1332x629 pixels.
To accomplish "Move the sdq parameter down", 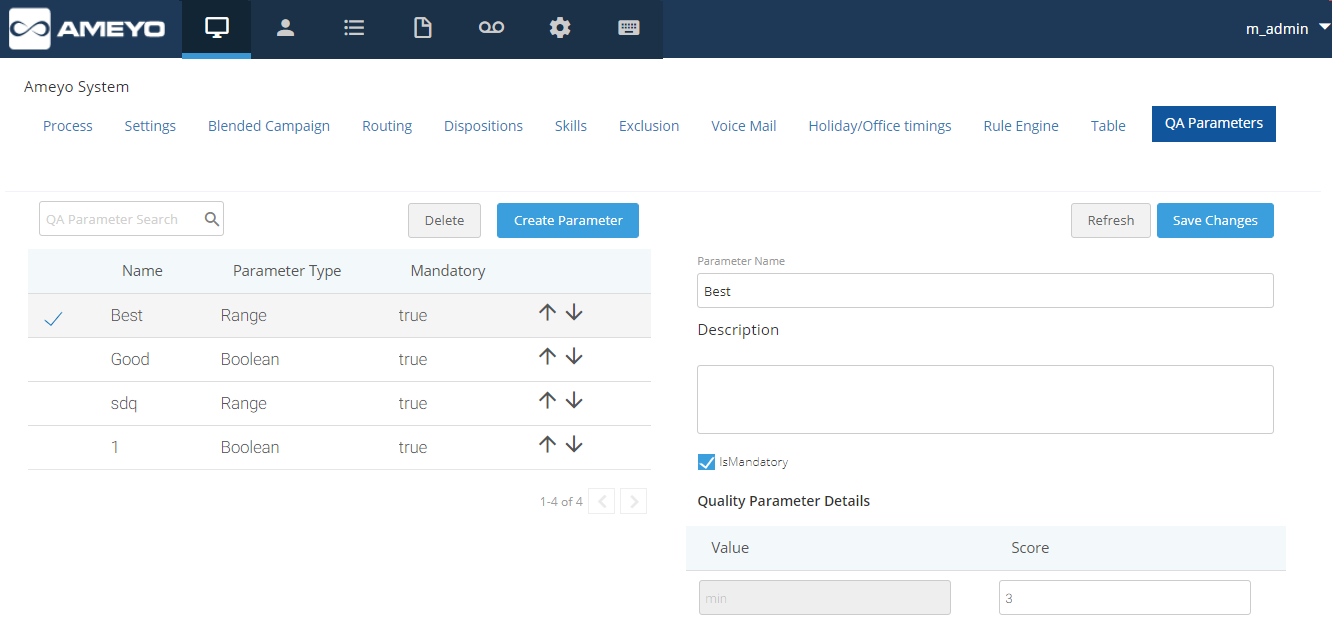I will click(x=574, y=399).
